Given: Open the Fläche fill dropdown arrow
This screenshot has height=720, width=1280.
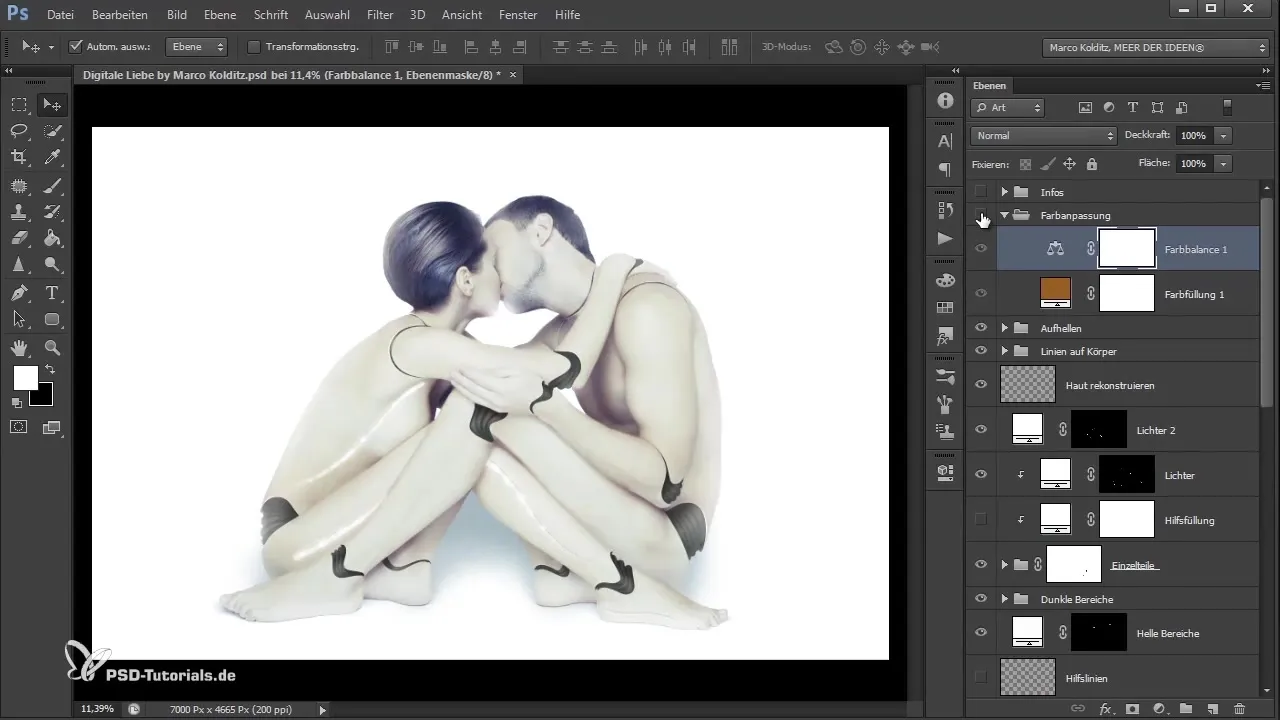Looking at the screenshot, I should (1224, 163).
